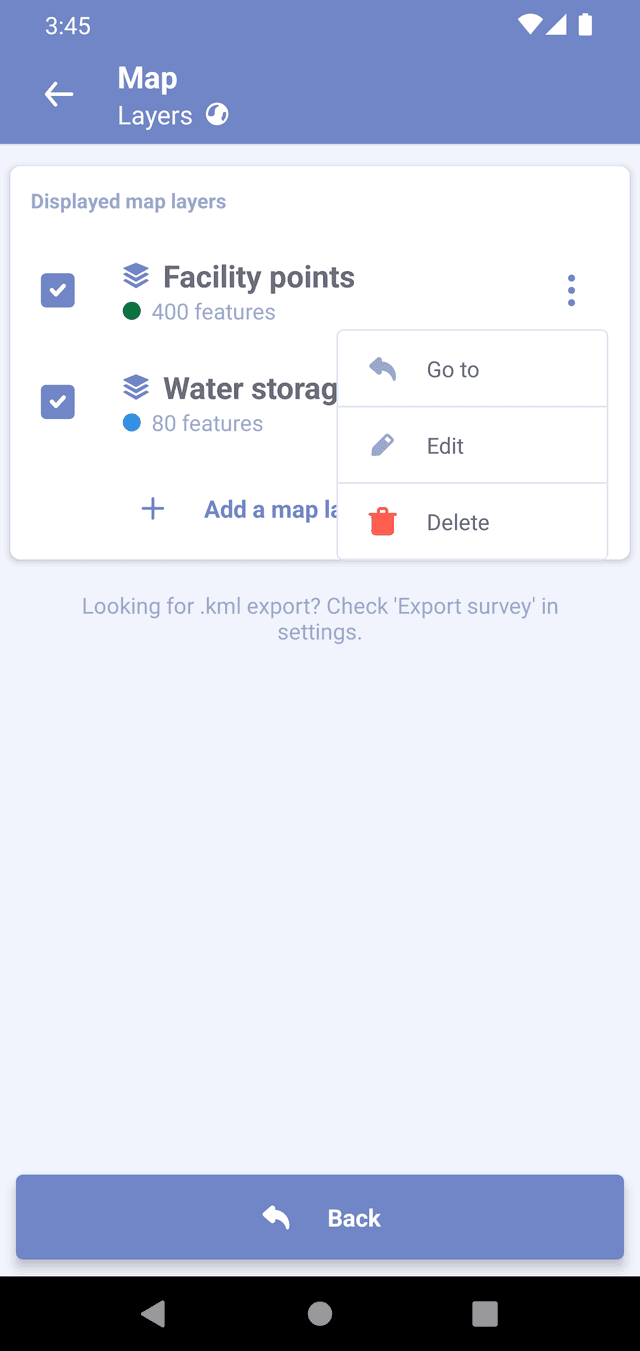This screenshot has height=1351, width=640.
Task: Choose Delete in the popup menu
Action: click(458, 523)
